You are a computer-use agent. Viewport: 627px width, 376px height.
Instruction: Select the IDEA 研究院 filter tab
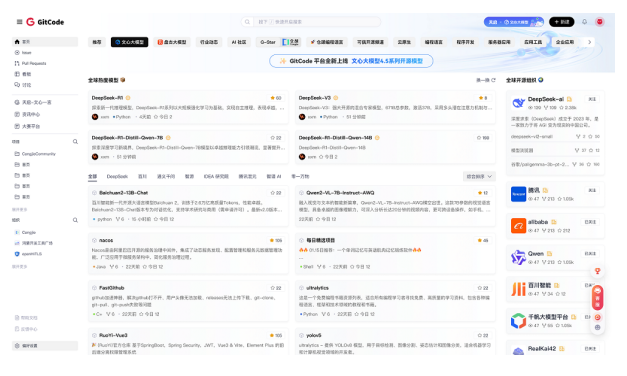click(216, 176)
